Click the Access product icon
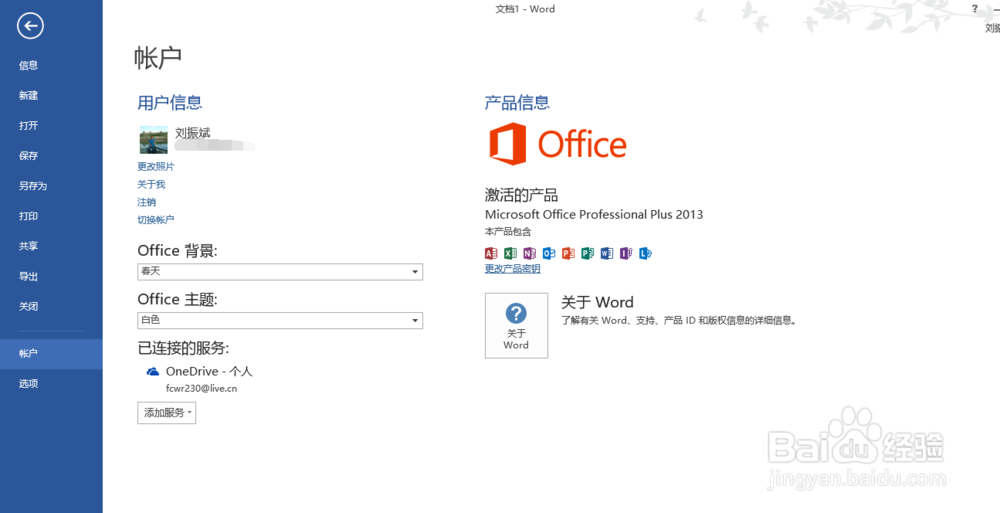The width and height of the screenshot is (1000, 513). [x=491, y=253]
